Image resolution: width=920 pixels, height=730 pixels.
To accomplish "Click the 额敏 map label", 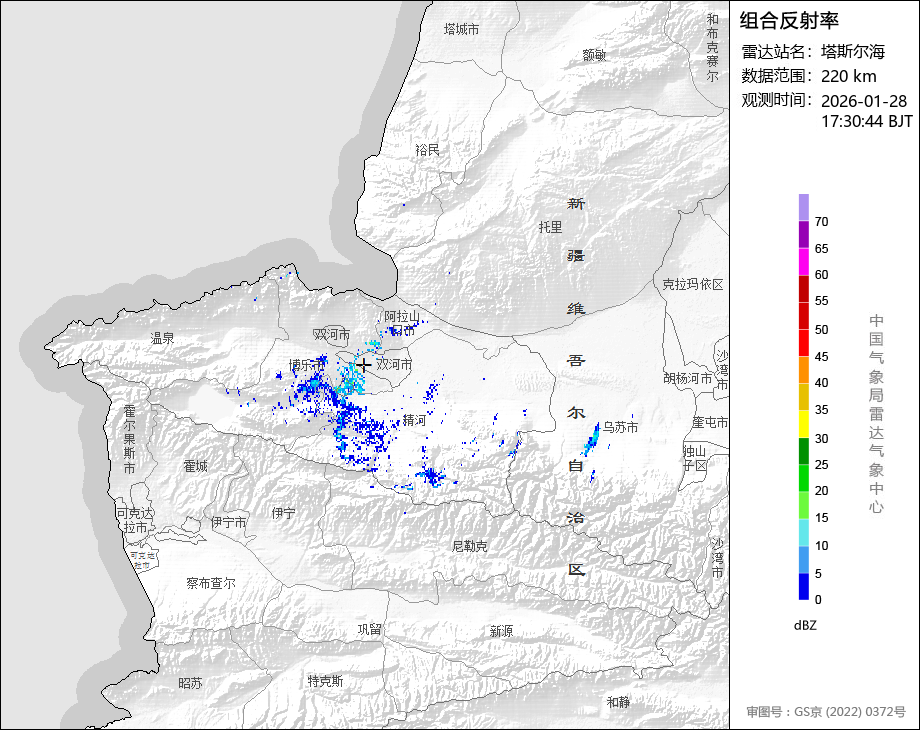I will pyautogui.click(x=594, y=55).
